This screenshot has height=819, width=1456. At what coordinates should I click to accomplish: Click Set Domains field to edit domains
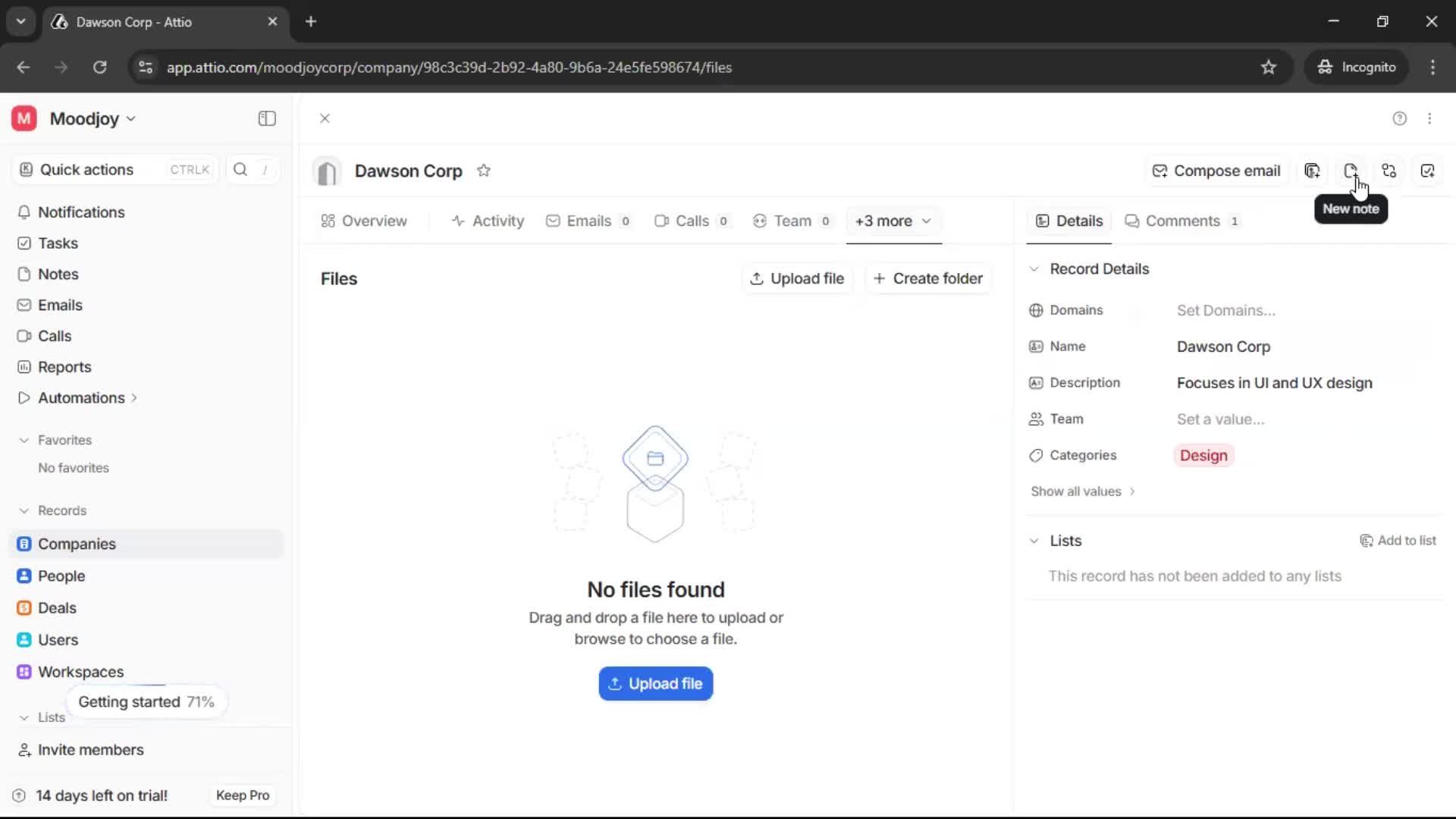[x=1225, y=310]
